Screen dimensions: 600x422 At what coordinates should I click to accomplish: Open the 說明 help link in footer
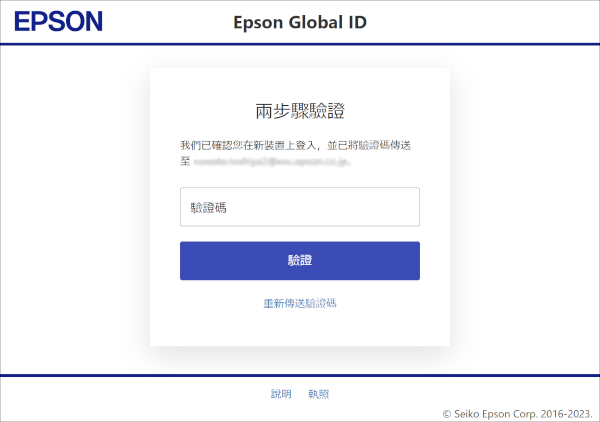click(x=281, y=394)
